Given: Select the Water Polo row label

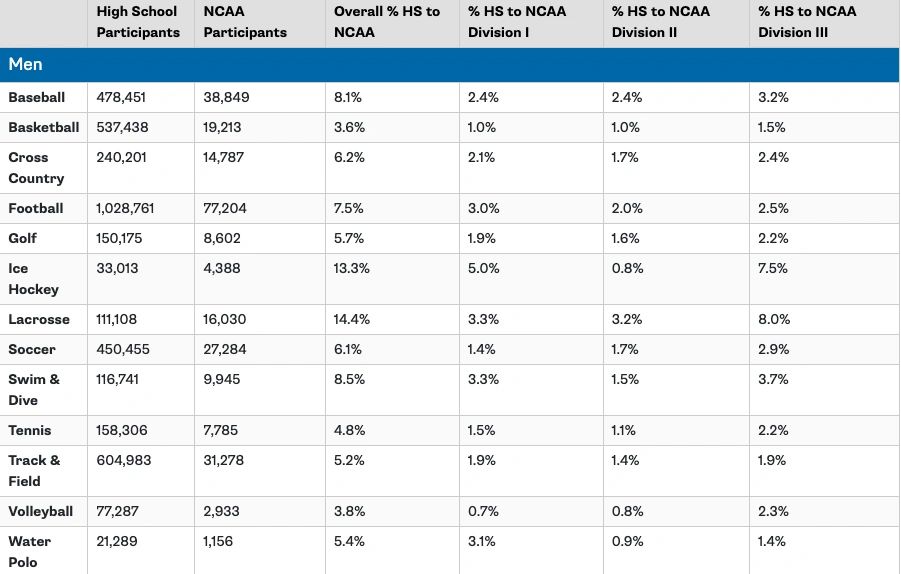Looking at the screenshot, I should (x=30, y=552).
